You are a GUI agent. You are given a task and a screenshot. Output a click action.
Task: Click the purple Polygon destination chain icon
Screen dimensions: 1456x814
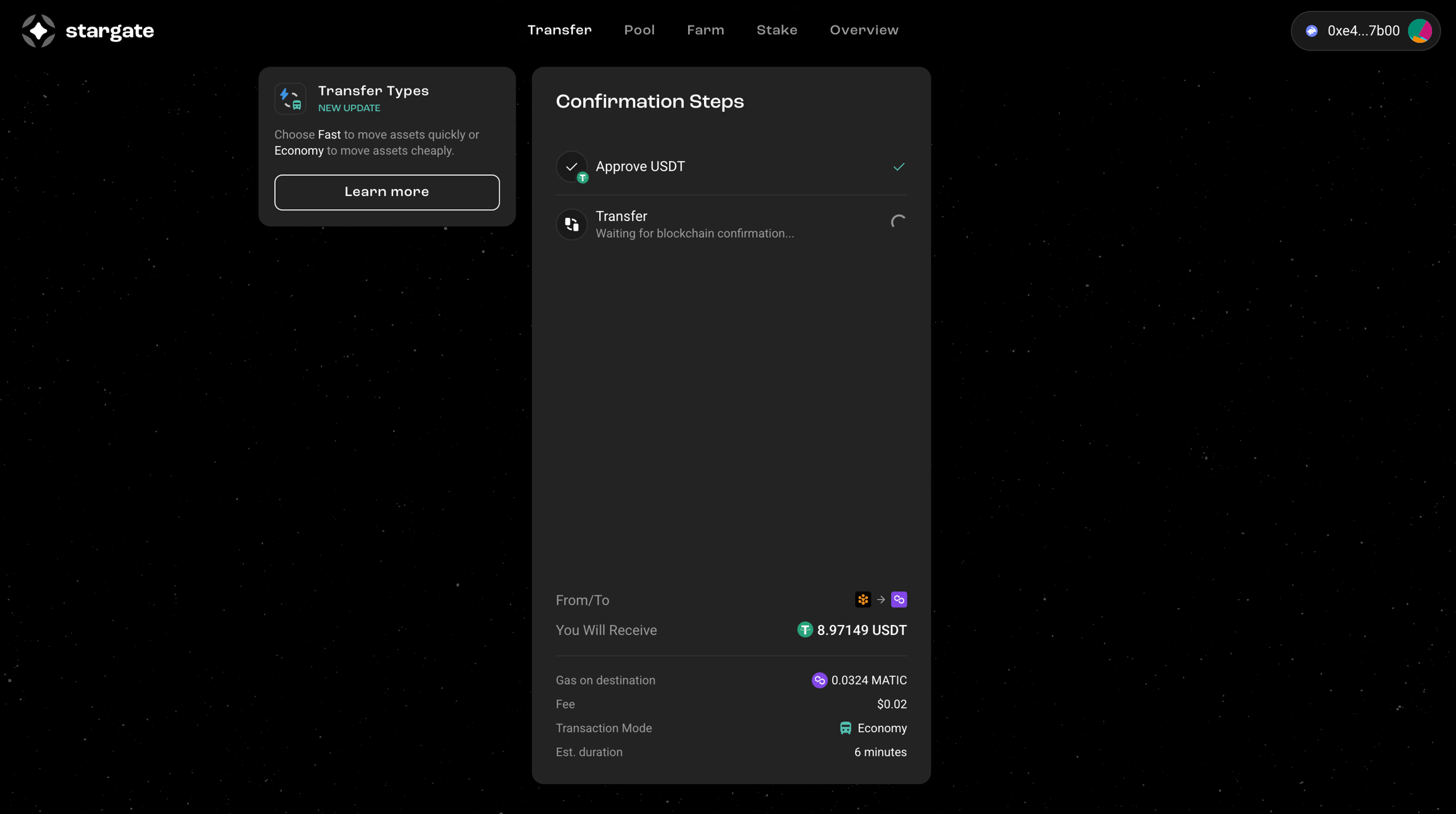point(899,599)
